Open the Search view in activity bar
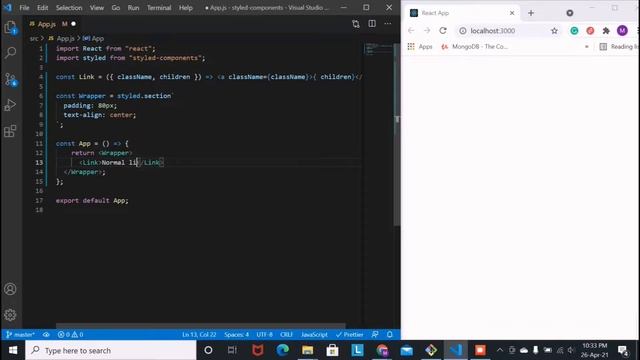640x360 pixels. (10, 52)
